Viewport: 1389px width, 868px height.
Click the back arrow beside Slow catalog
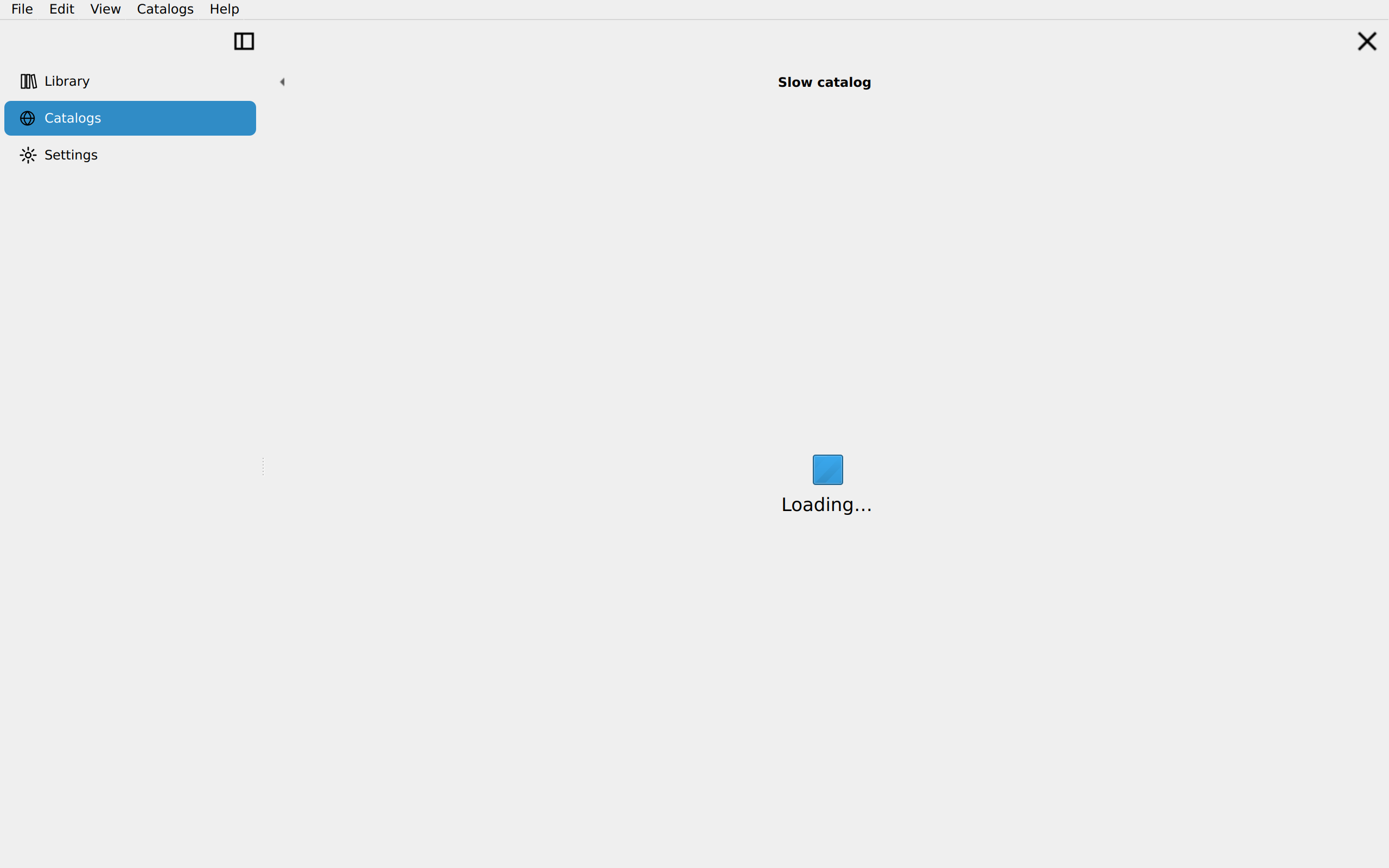tap(282, 82)
